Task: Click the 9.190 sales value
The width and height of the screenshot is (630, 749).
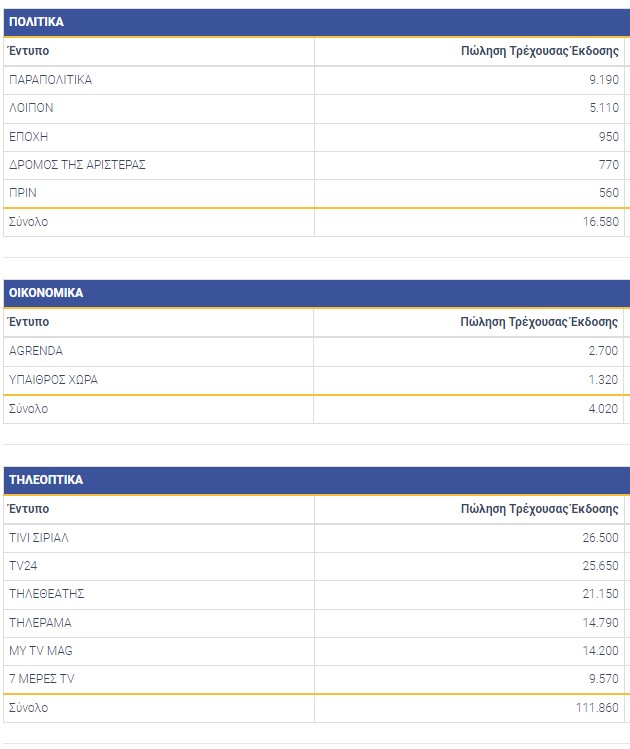Action: pos(603,80)
